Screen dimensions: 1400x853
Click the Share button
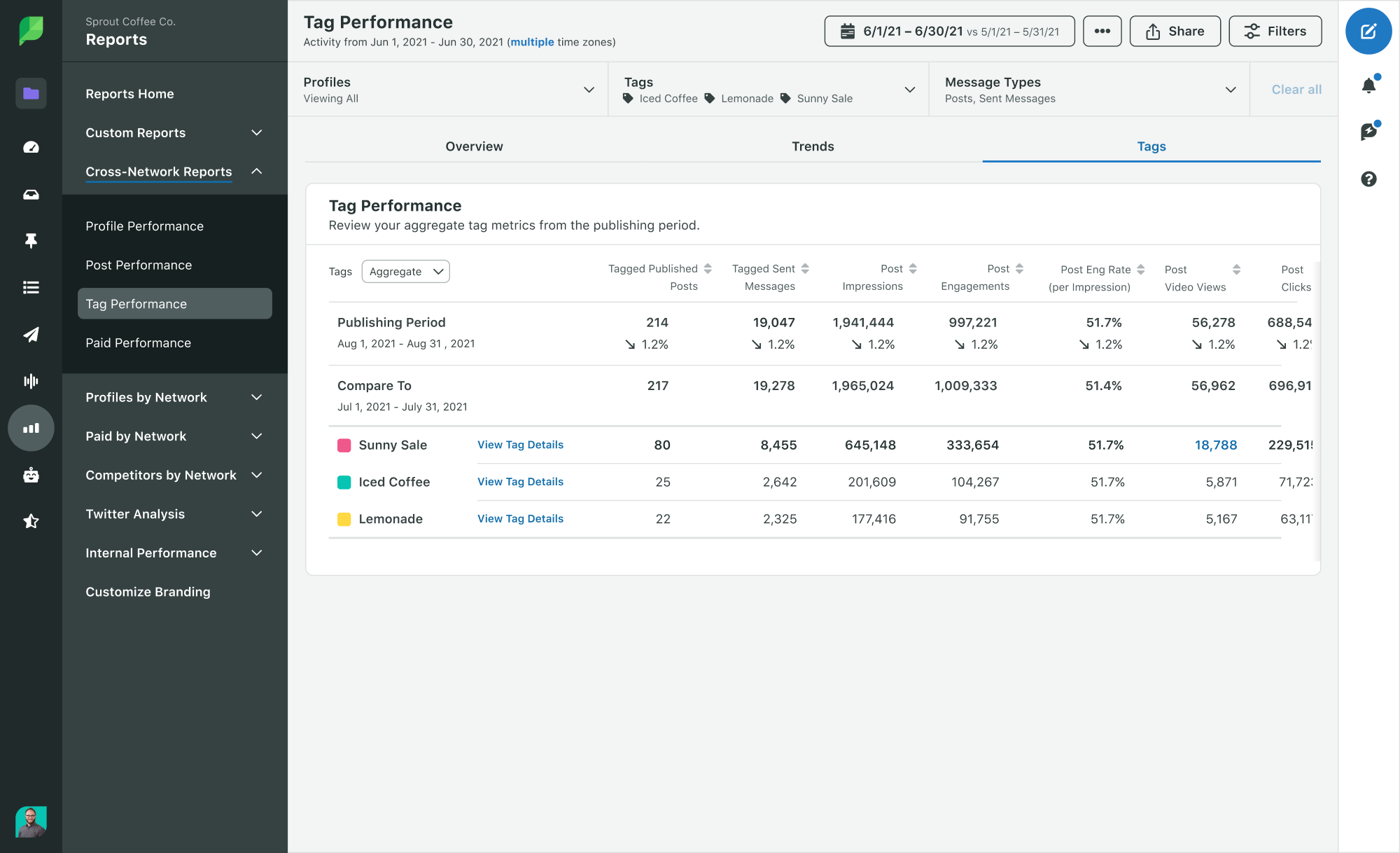(x=1175, y=31)
